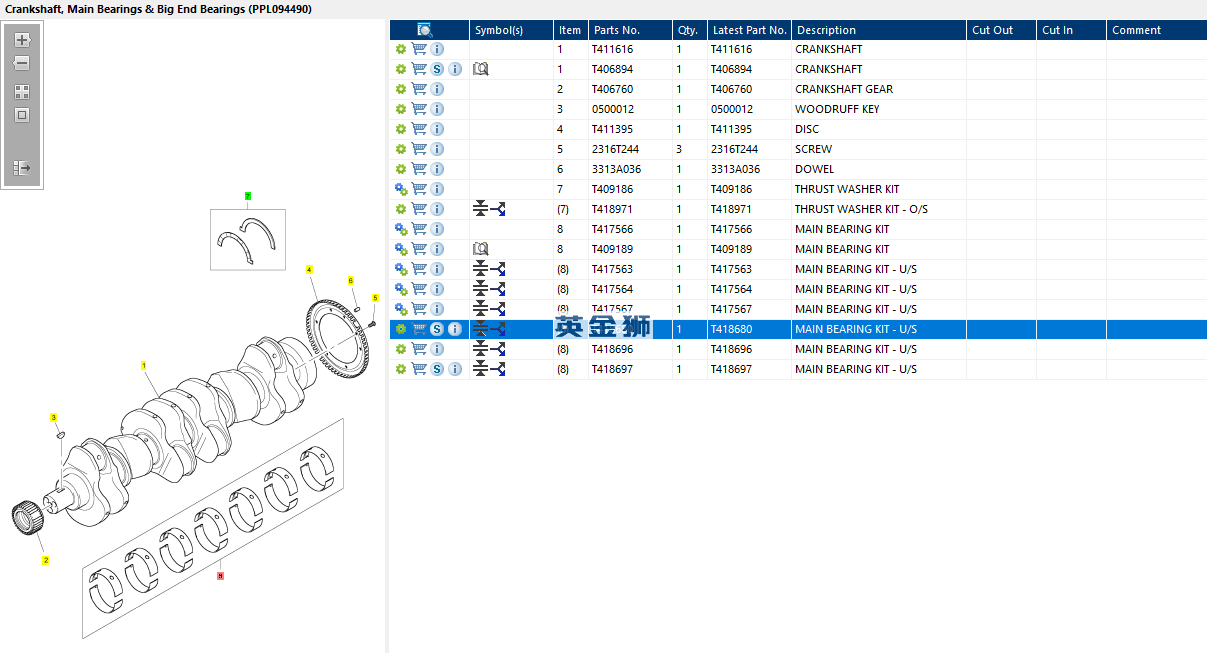Viewport: 1207px width, 653px height.
Task: Add main bearing kit T409189 to cart
Action: tap(419, 249)
